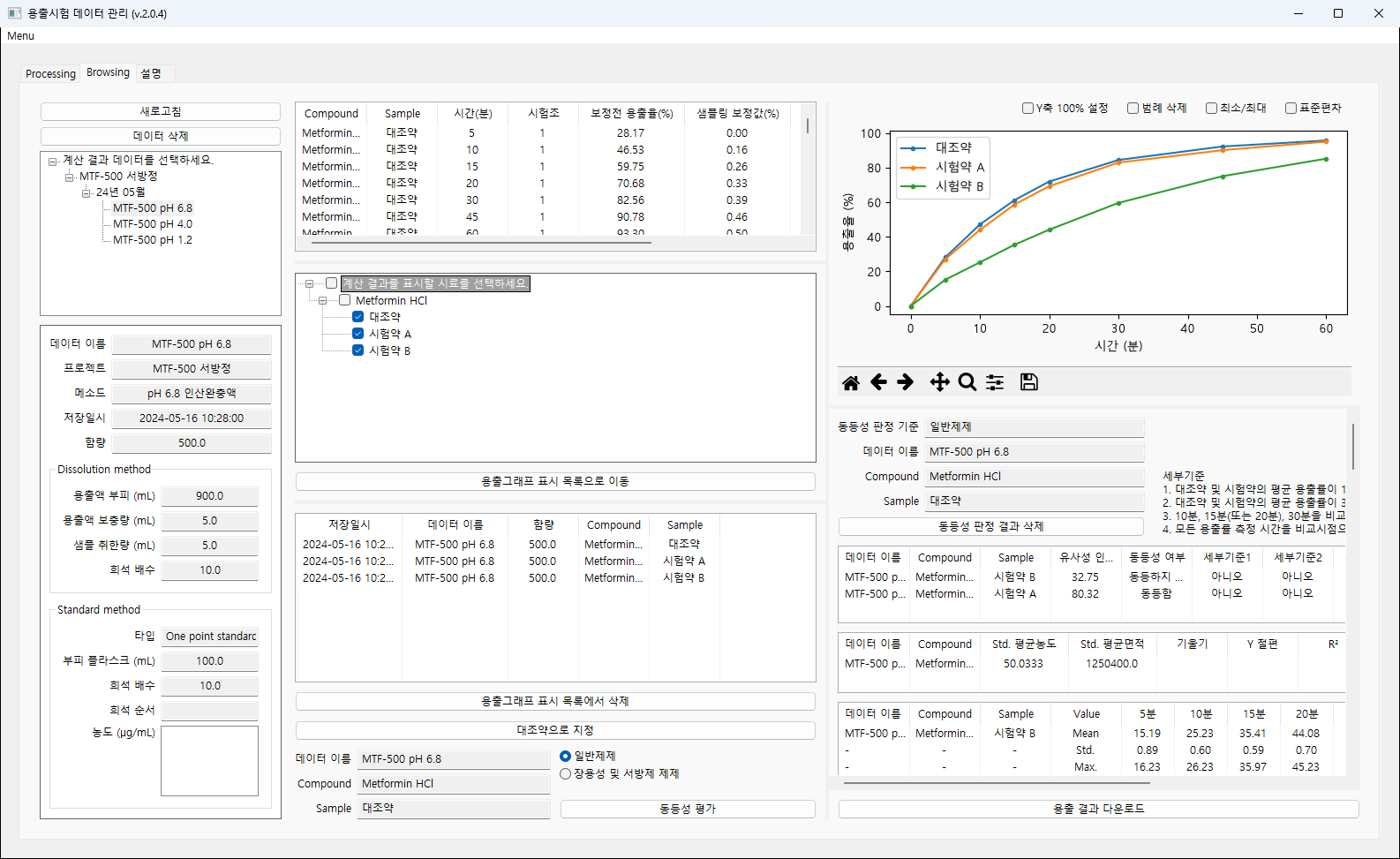Collapse the MTF-500 서방정 tree node
Viewport: 1400px width, 859px height.
pos(70,177)
